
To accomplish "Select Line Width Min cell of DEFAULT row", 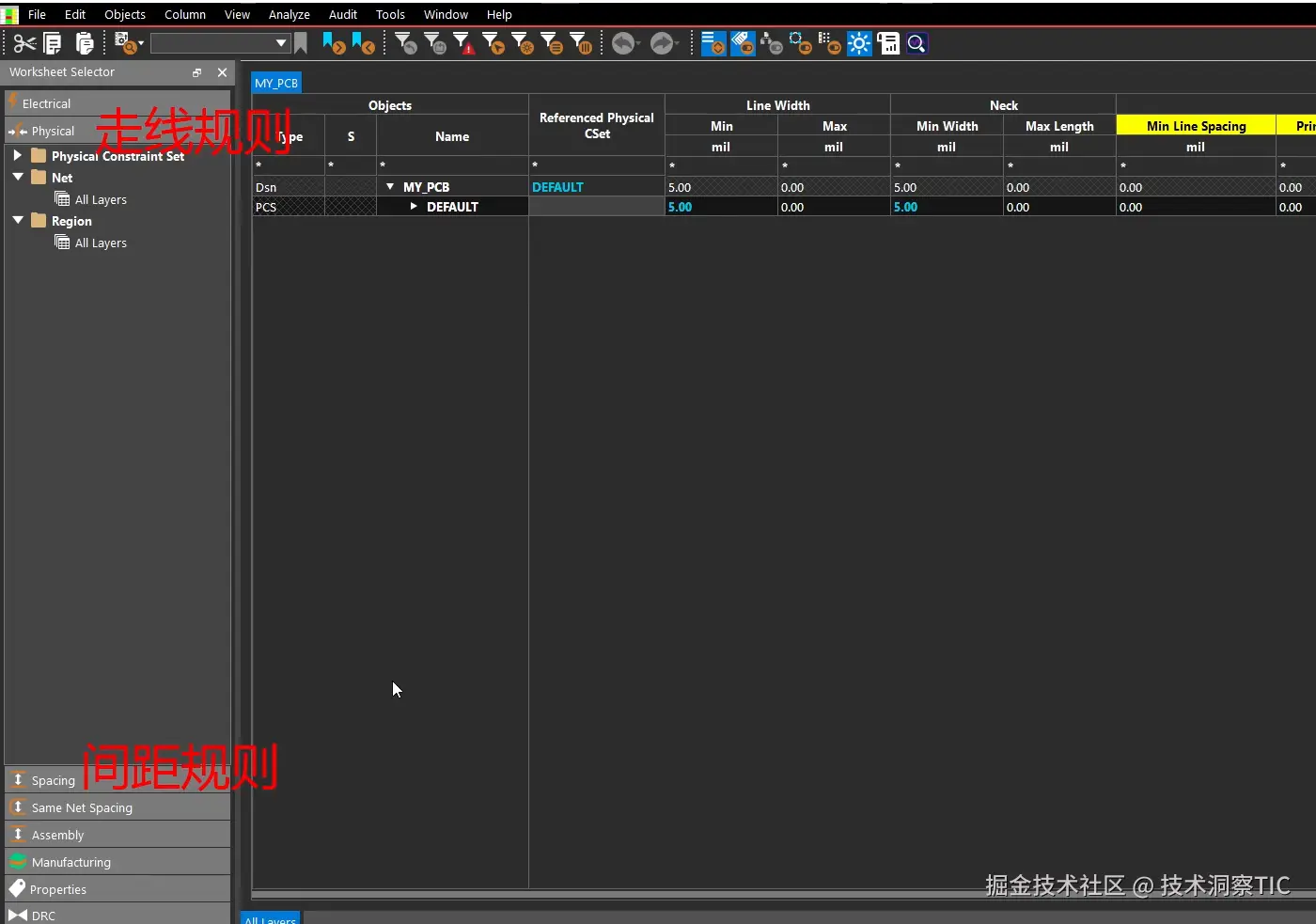I will 721,207.
